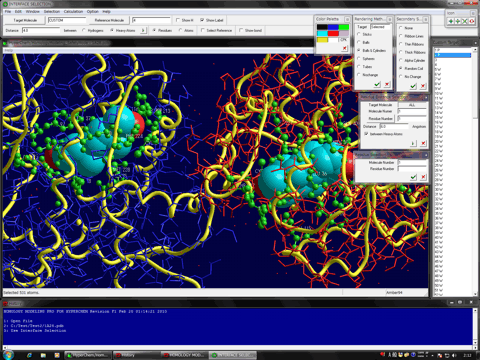Image resolution: width=480 pixels, height=360 pixels.
Task: Toggle the Show Label checkbox
Action: [x=202, y=20]
